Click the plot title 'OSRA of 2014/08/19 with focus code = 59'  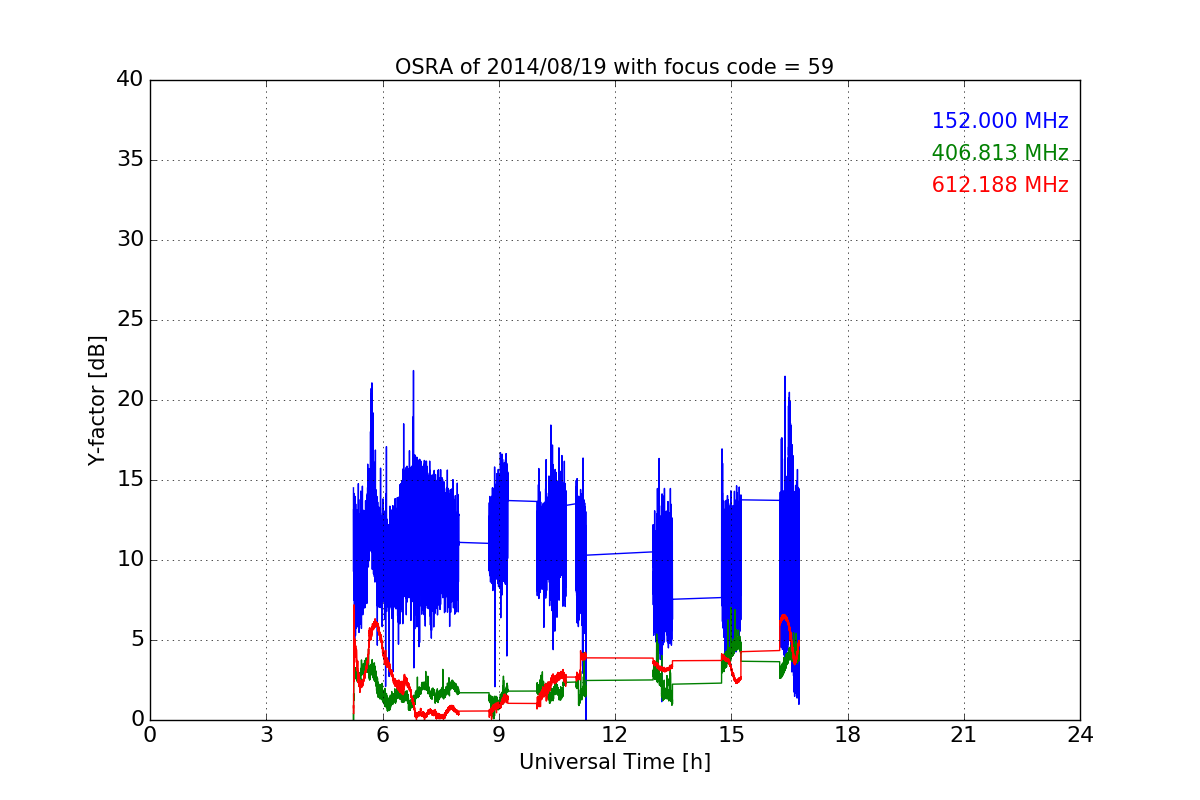coord(614,67)
